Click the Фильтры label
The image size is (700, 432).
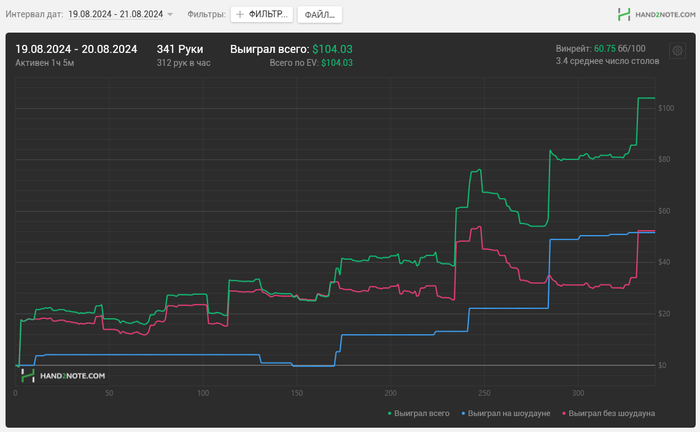point(206,14)
